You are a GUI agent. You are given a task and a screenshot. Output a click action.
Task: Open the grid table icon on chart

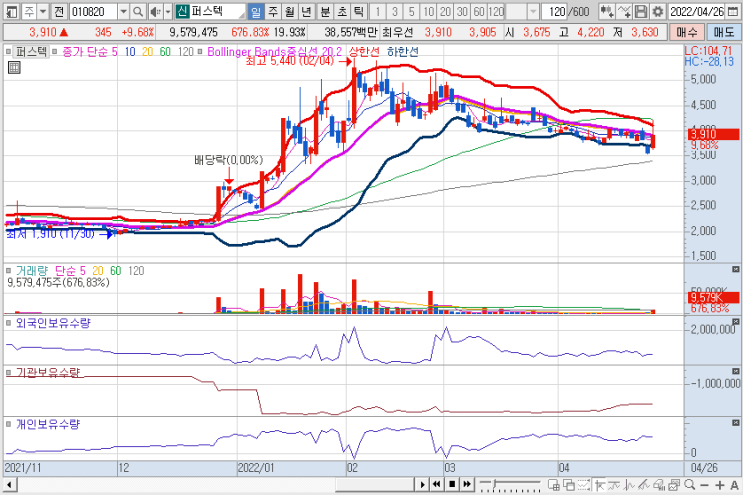(x=14, y=68)
